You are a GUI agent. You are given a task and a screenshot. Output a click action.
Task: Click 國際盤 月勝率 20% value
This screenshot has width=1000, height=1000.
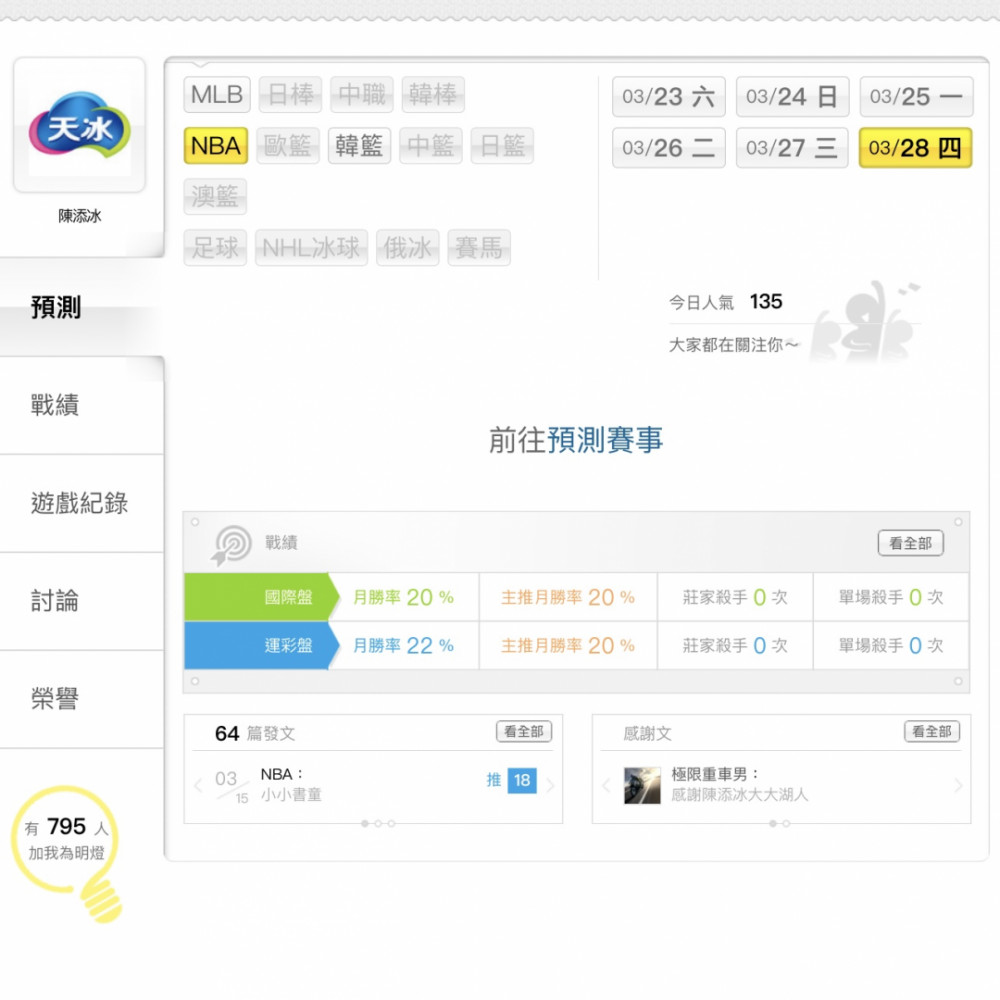tap(404, 598)
